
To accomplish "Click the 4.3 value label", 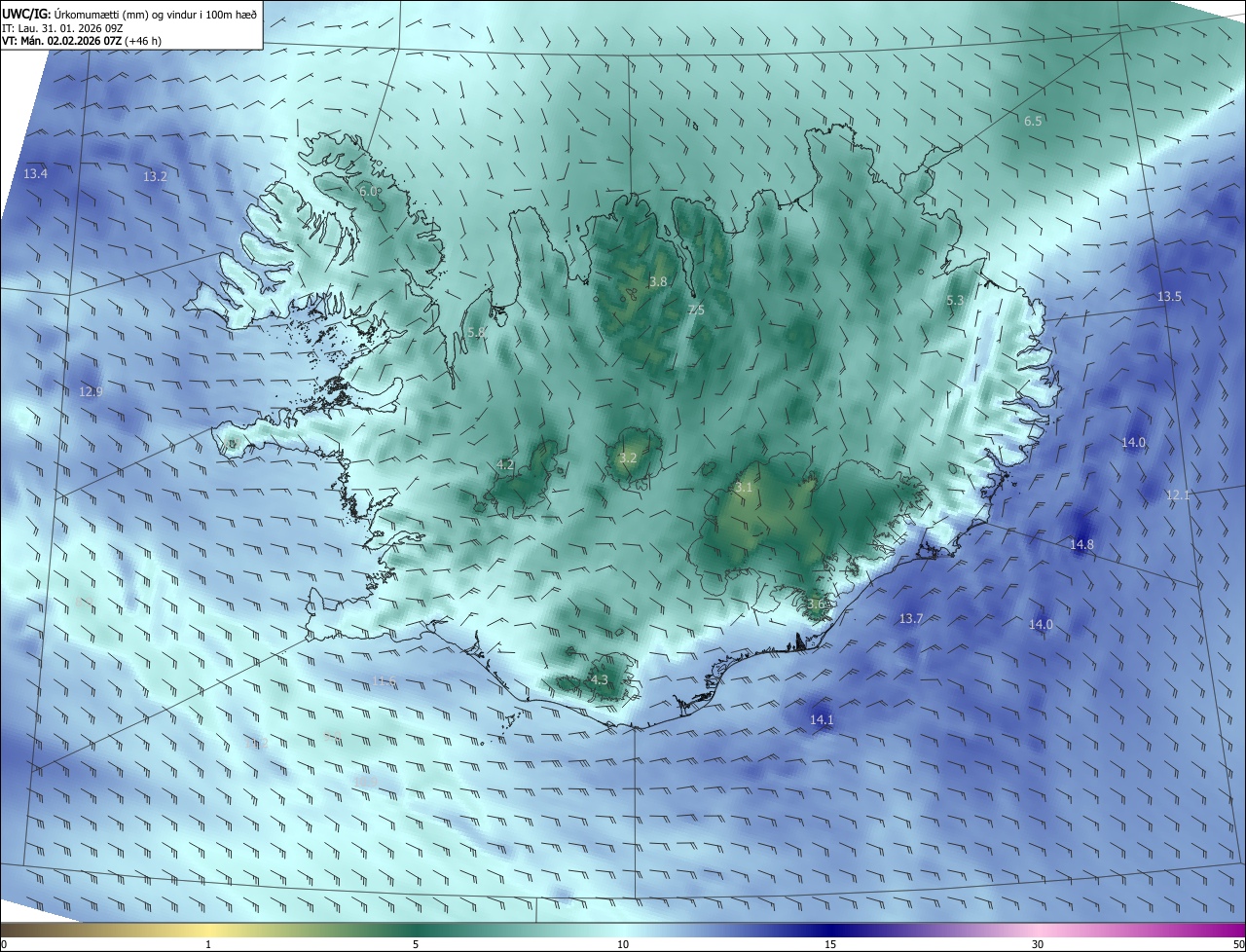I will (x=599, y=679).
